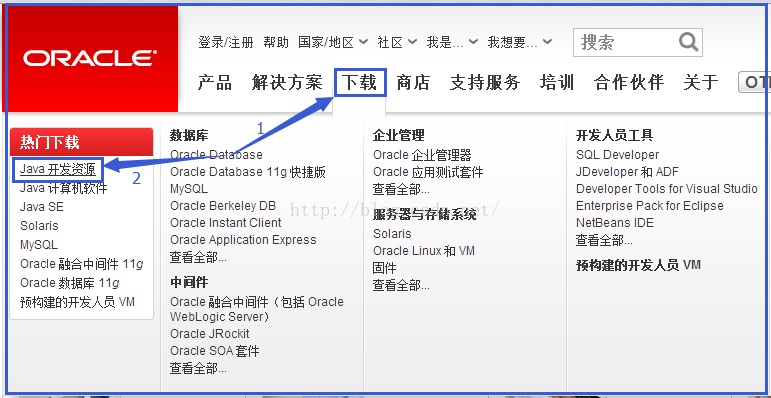Open Oracle Database 11g 快捷版

(x=248, y=172)
